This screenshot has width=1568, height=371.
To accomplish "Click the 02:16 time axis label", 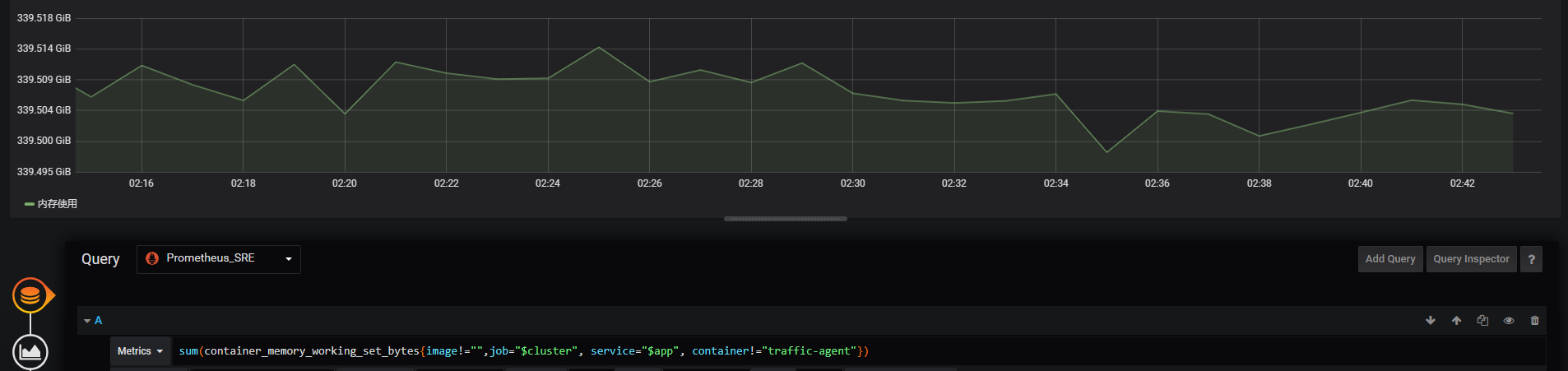I will click(x=141, y=183).
